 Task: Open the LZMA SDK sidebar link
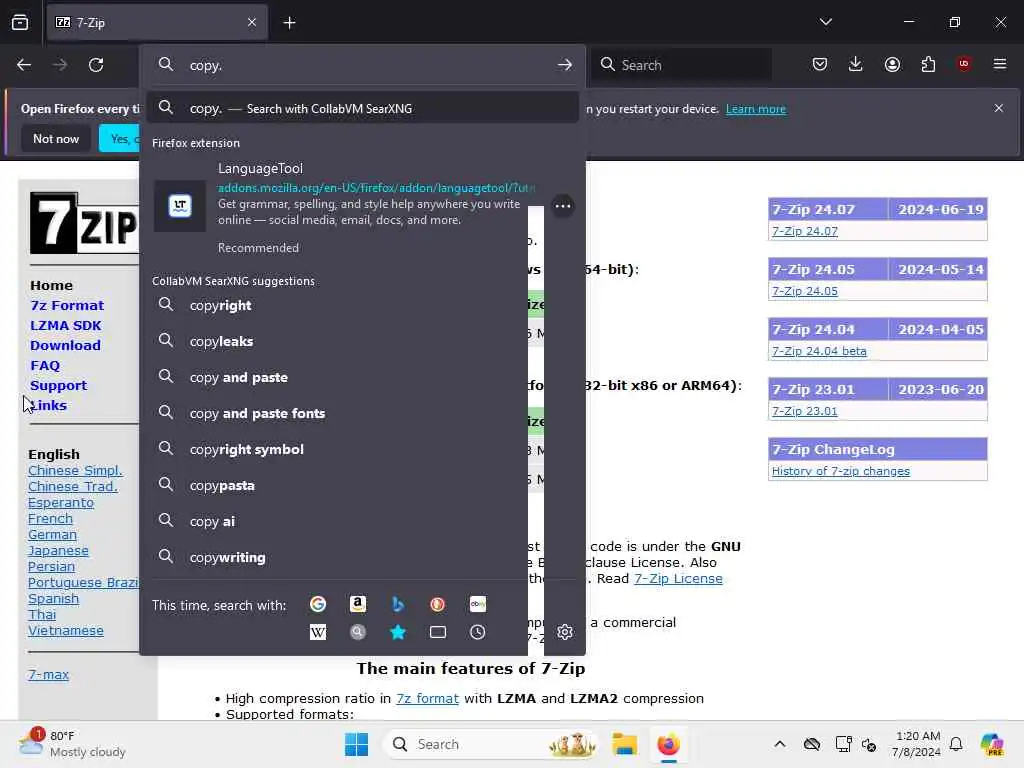(65, 325)
